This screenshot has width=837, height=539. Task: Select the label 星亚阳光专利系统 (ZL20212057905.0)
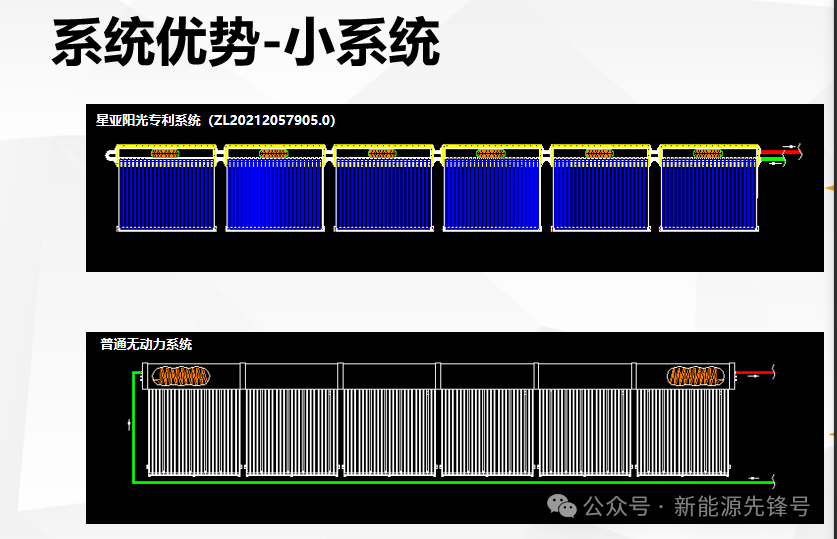(x=216, y=121)
